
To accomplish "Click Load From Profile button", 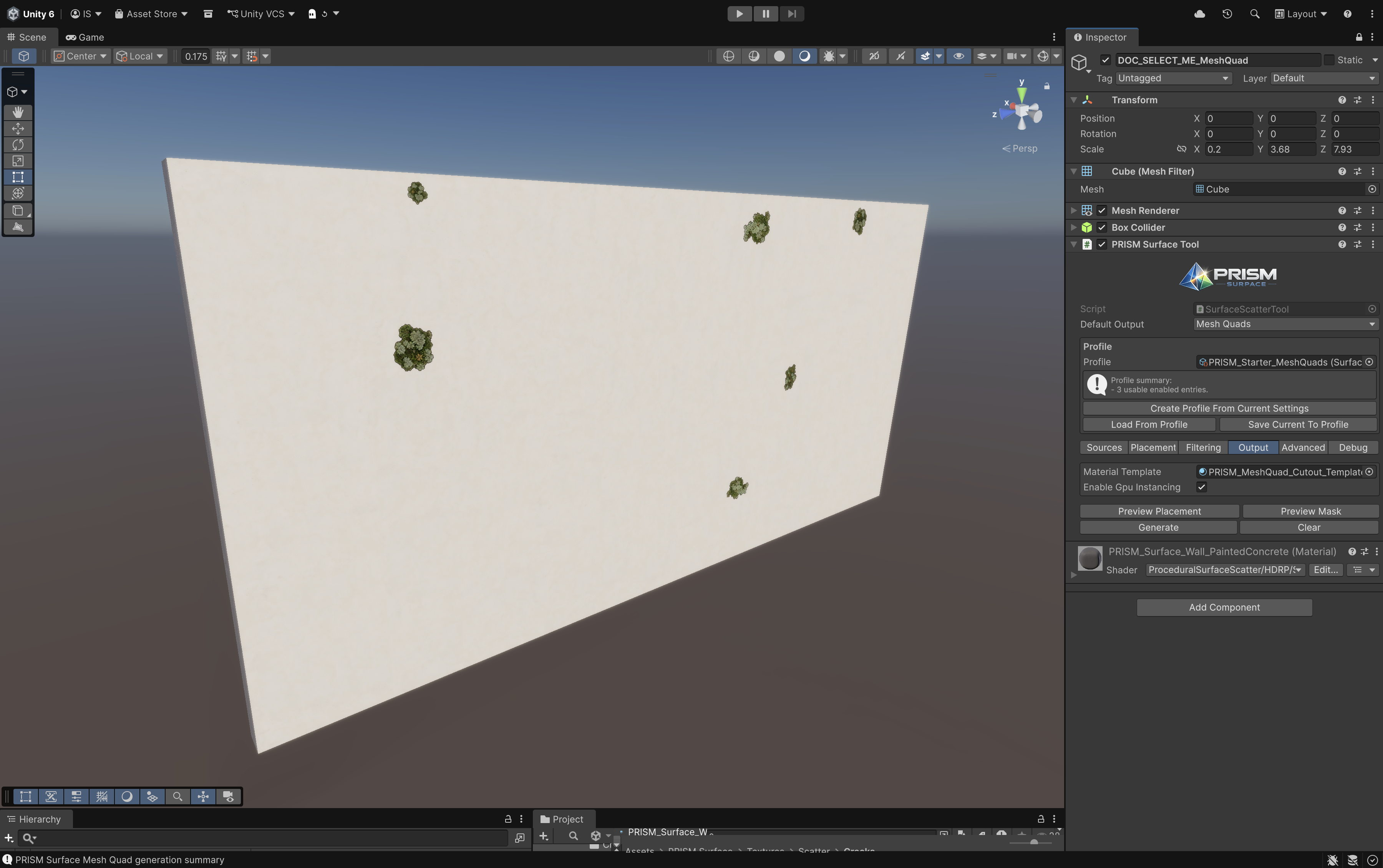I will (1149, 425).
